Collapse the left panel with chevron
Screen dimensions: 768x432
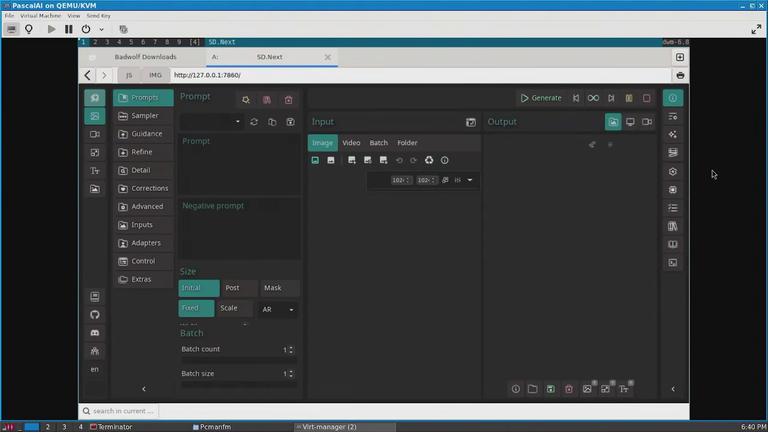coord(144,389)
